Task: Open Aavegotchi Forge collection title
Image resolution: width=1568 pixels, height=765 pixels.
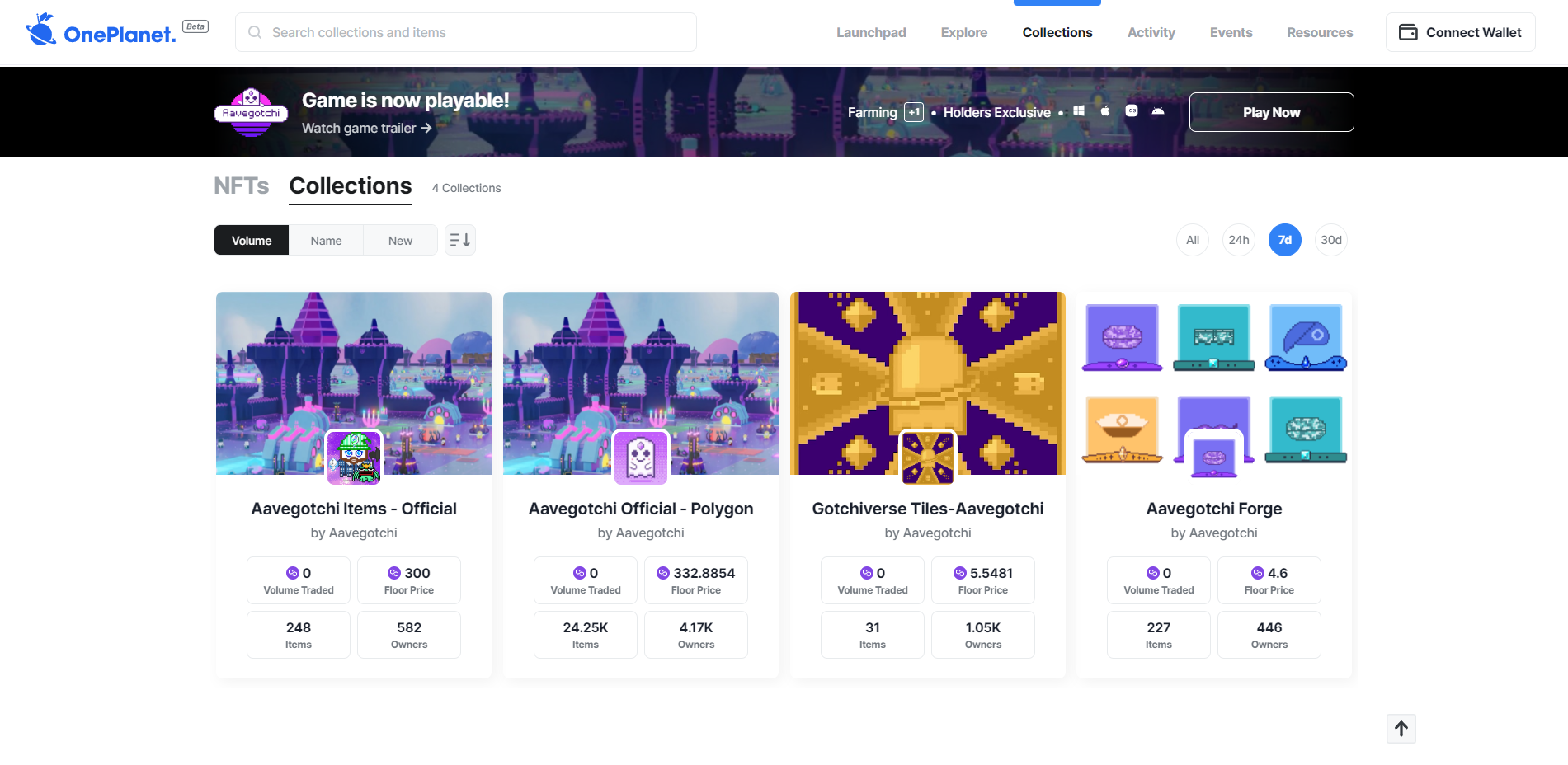Action: [x=1214, y=509]
